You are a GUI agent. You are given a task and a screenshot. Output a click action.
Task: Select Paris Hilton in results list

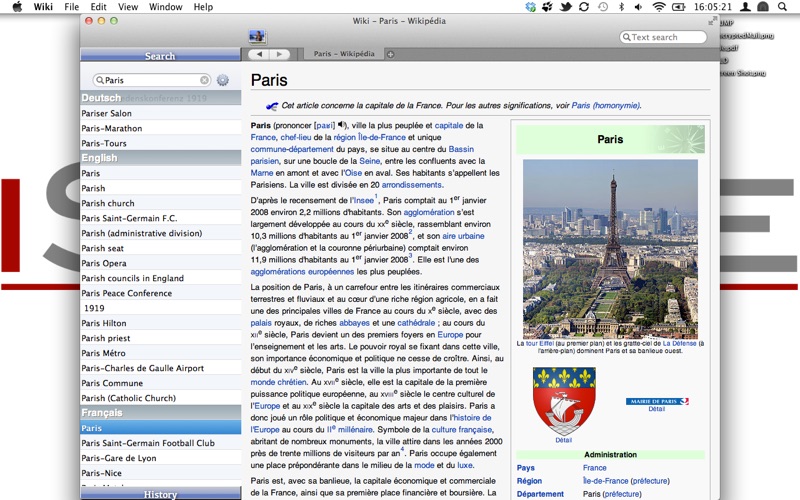(104, 323)
